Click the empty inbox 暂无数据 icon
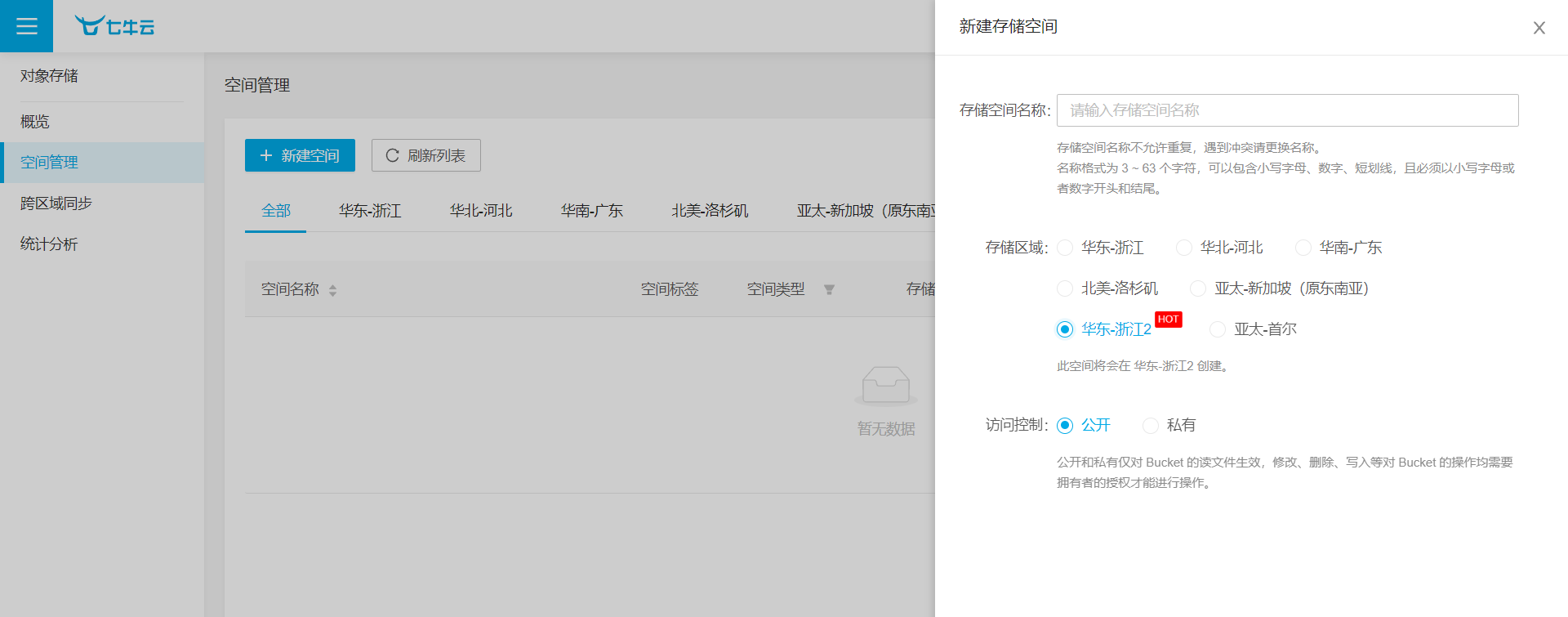Image resolution: width=1568 pixels, height=617 pixels. [885, 385]
